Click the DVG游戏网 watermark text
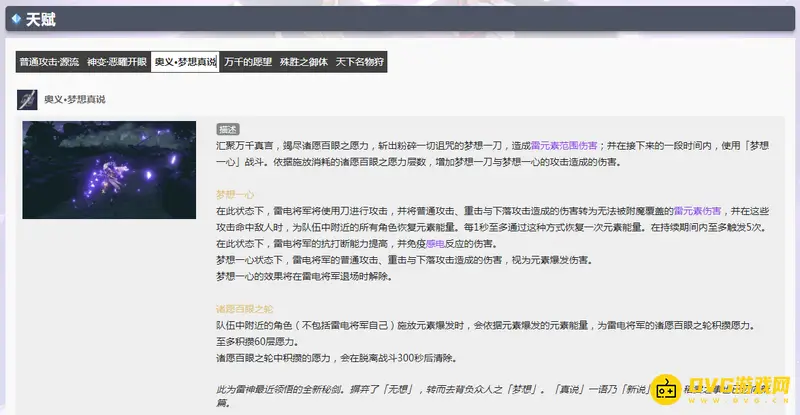Image resolution: width=800 pixels, height=415 pixels. click(739, 383)
